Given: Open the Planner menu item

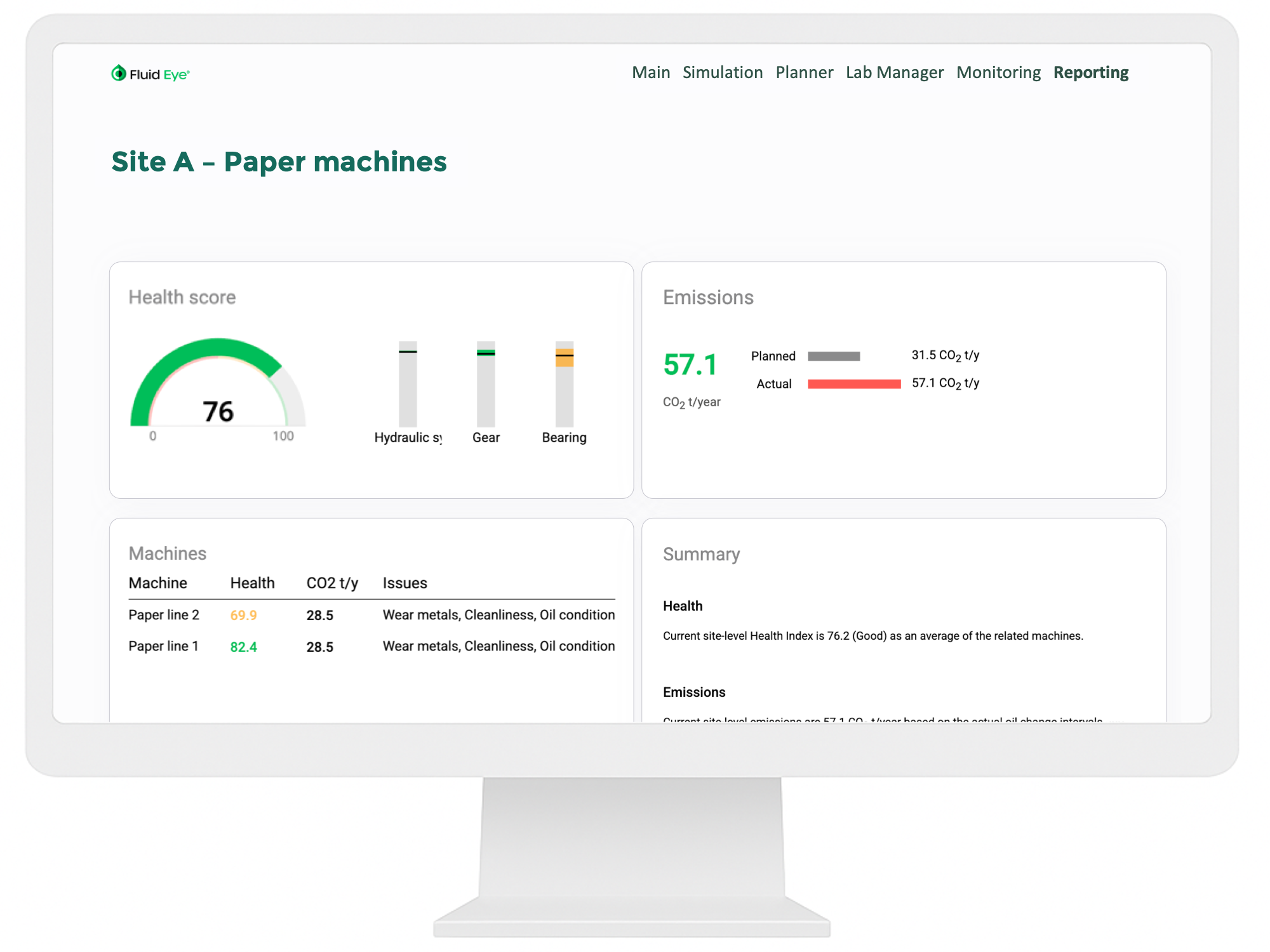Looking at the screenshot, I should click(804, 73).
